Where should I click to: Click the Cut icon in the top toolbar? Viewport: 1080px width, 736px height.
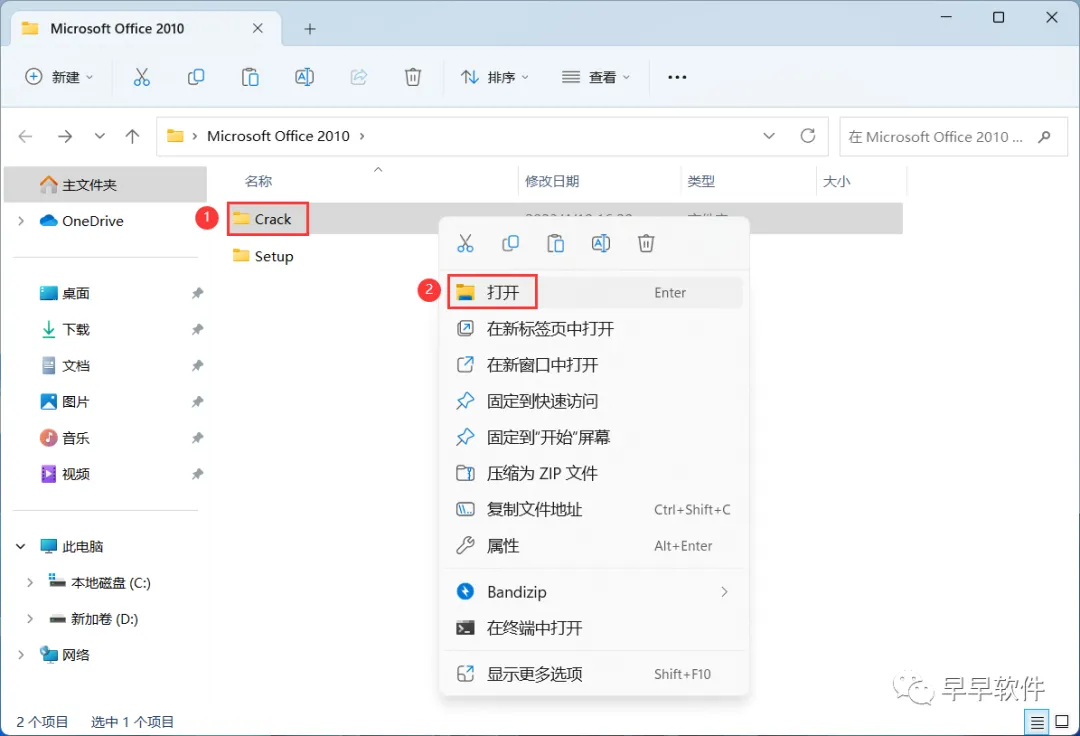(141, 77)
